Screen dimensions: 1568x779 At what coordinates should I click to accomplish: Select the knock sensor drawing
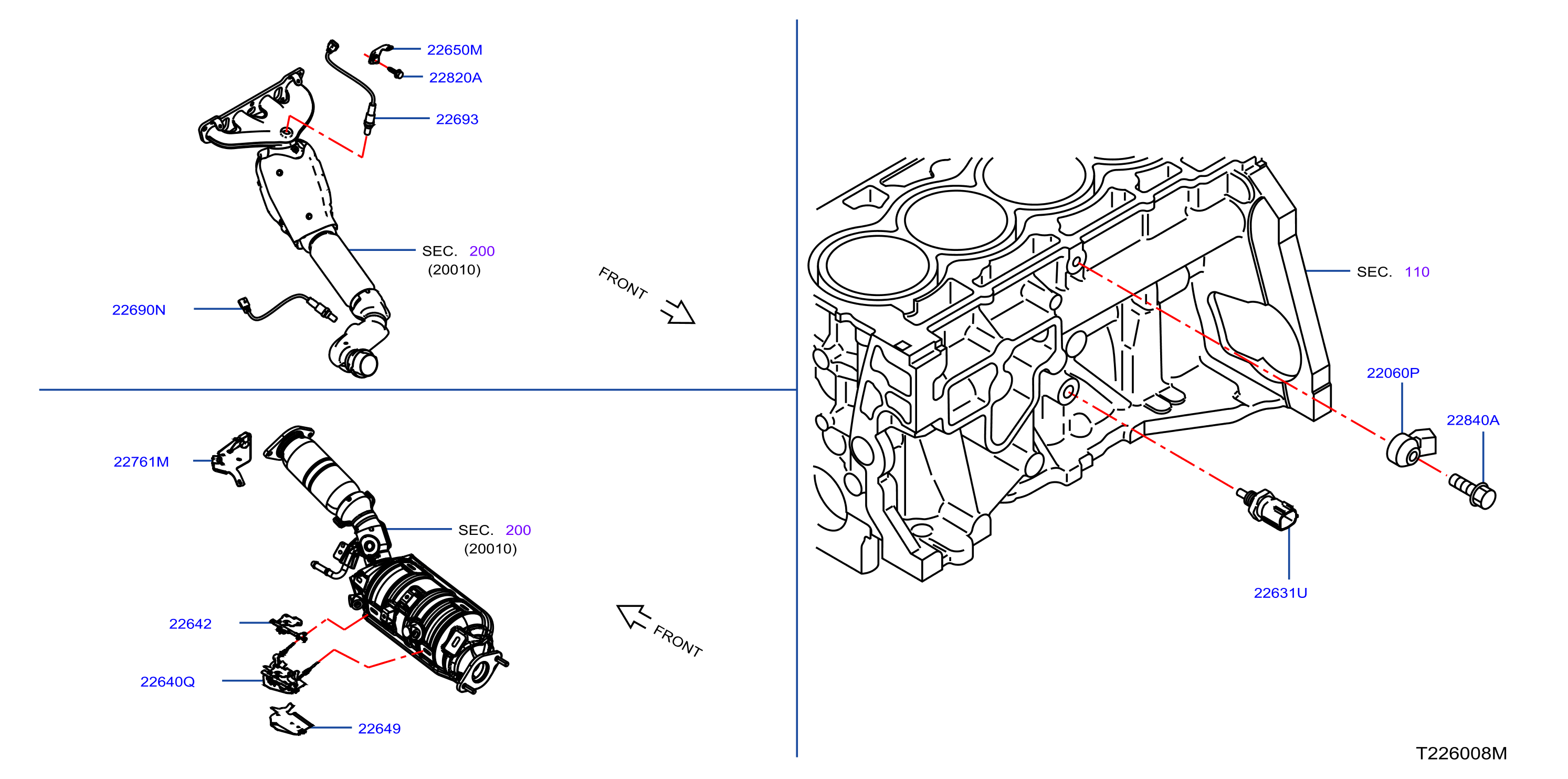(1411, 448)
